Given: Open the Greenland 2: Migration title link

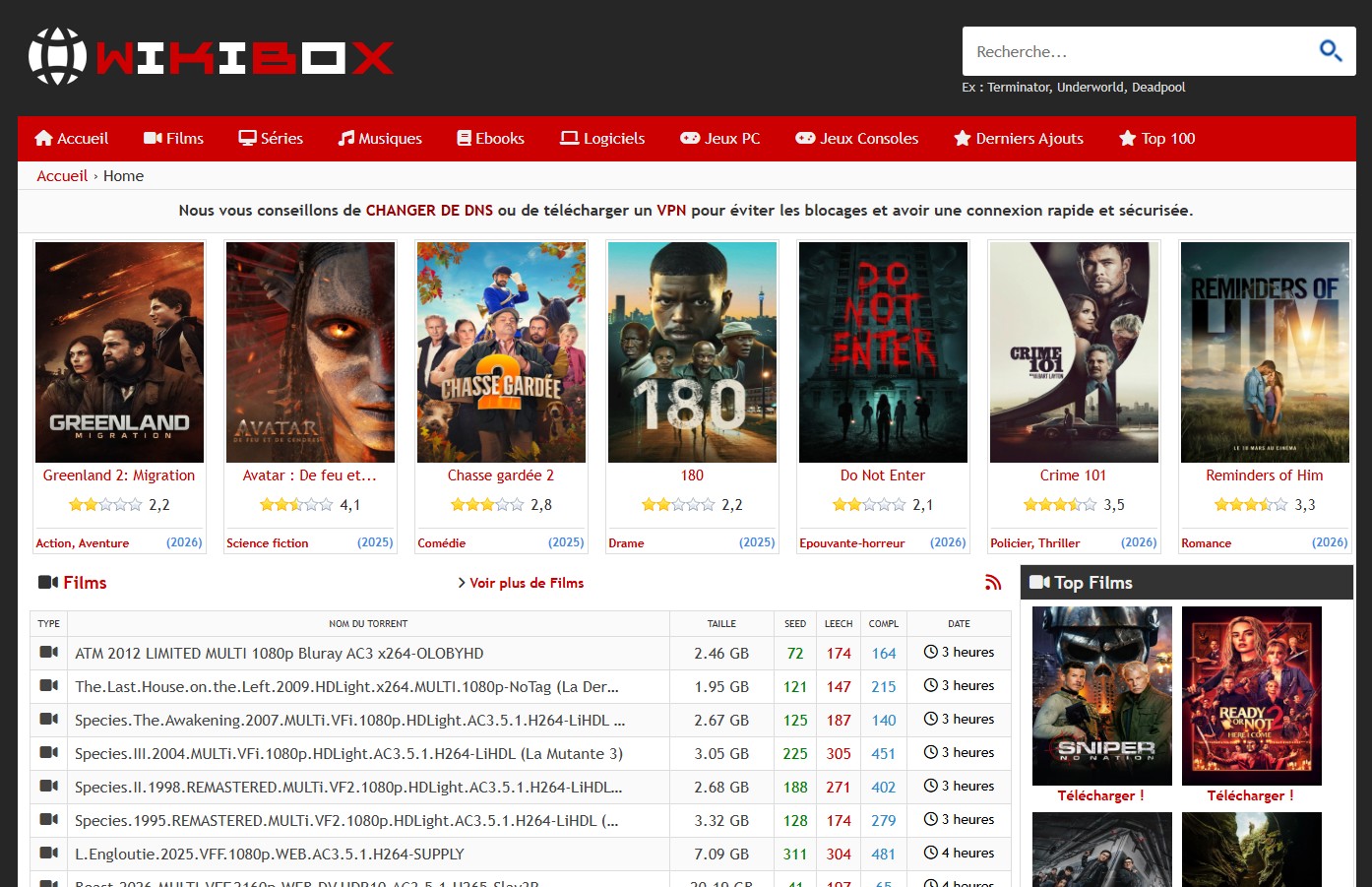Looking at the screenshot, I should [119, 475].
